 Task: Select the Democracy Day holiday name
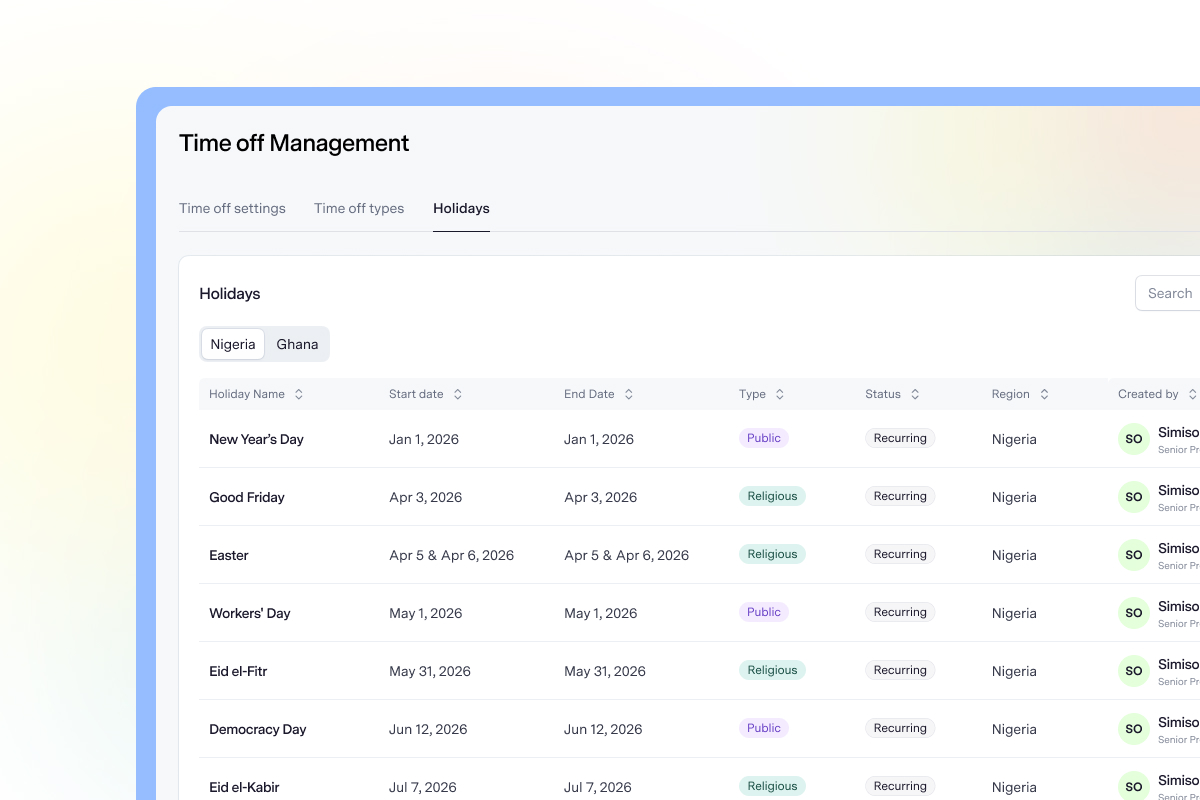pos(258,729)
